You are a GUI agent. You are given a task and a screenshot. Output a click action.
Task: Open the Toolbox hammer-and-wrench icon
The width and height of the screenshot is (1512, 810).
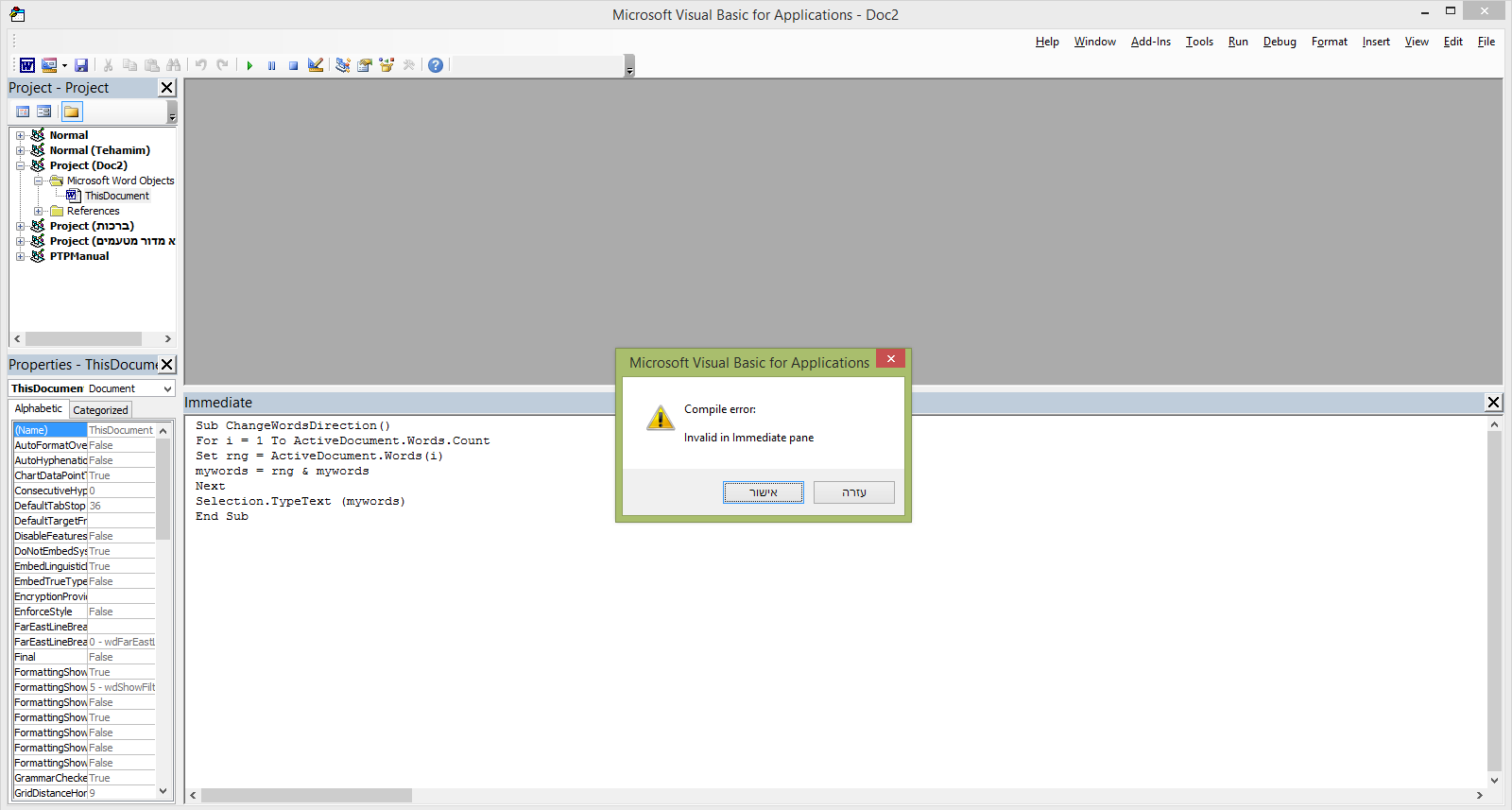click(x=408, y=65)
